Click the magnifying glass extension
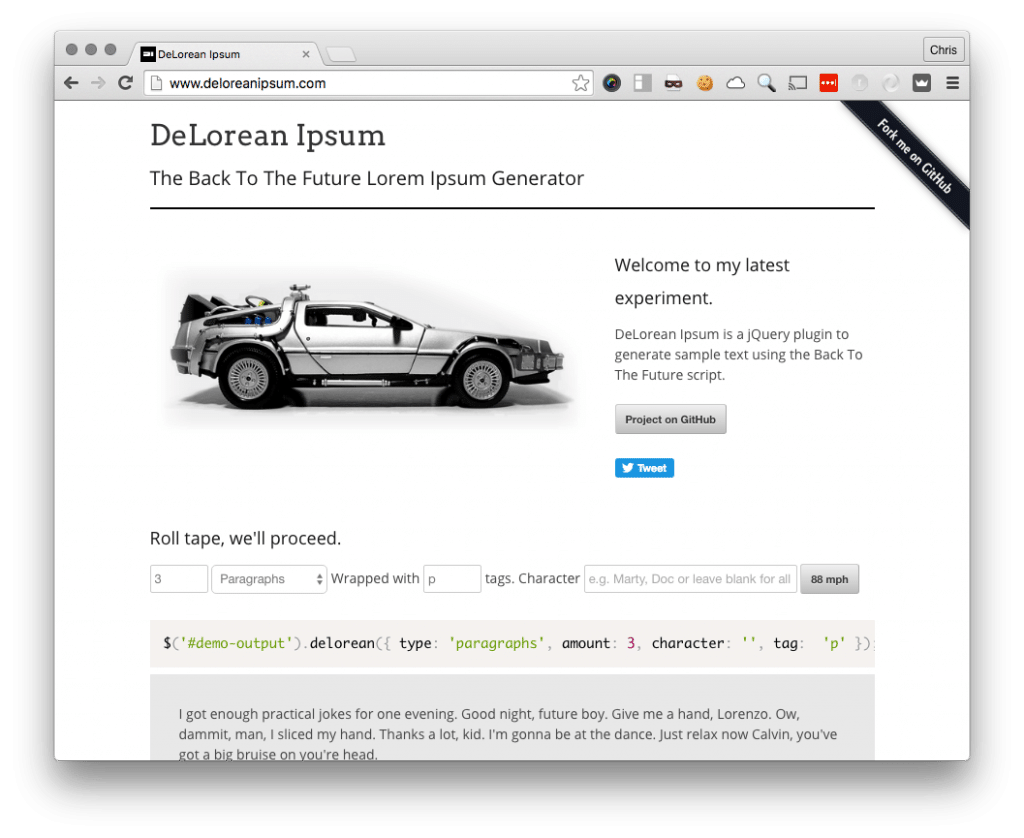The width and height of the screenshot is (1024, 838). tap(767, 83)
